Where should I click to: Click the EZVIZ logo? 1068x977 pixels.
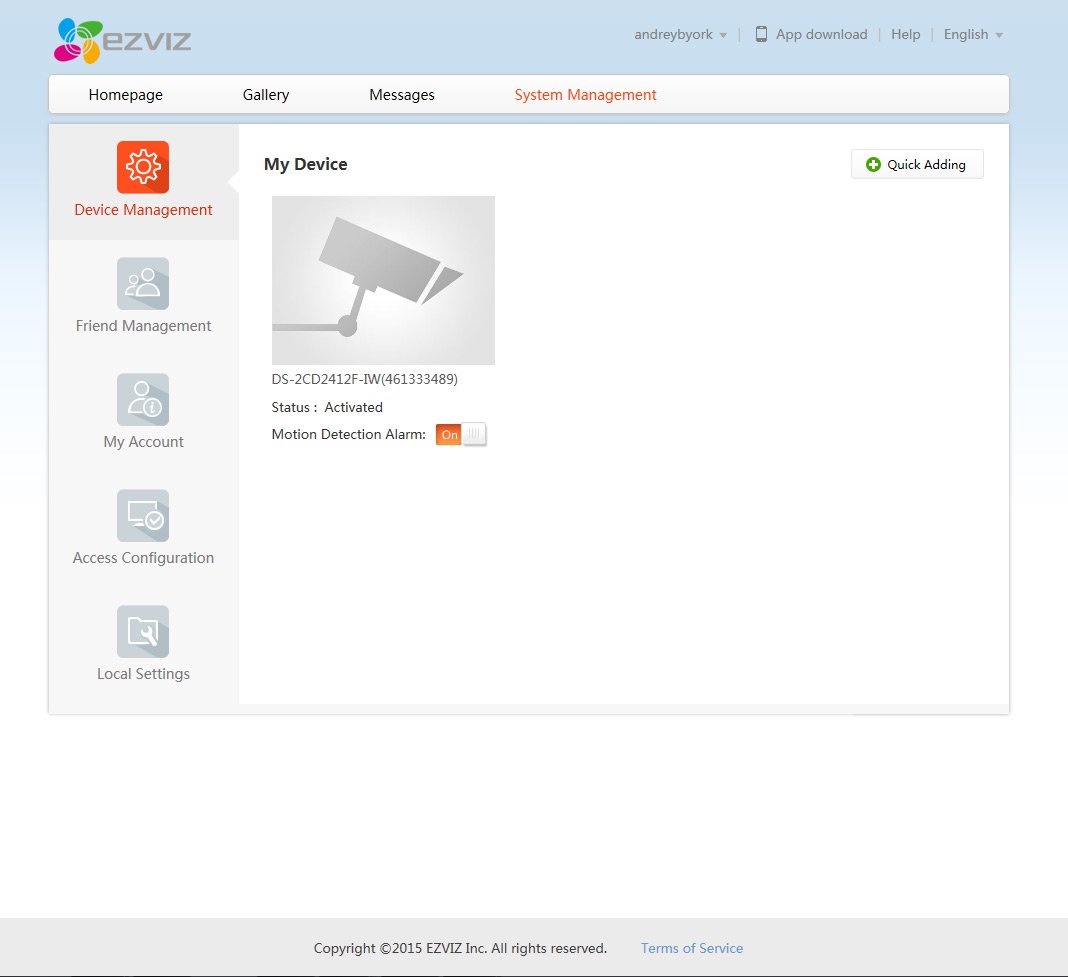coord(122,40)
